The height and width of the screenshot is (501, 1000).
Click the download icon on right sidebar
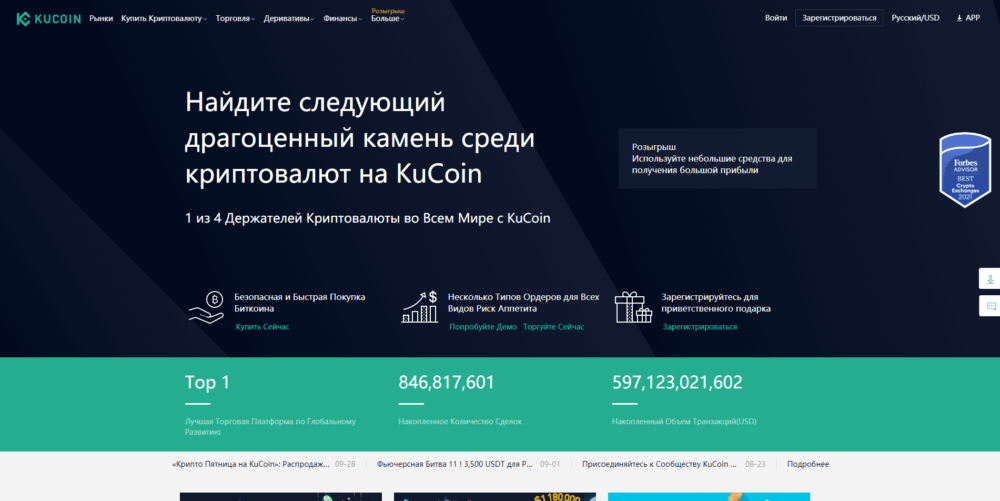point(990,279)
